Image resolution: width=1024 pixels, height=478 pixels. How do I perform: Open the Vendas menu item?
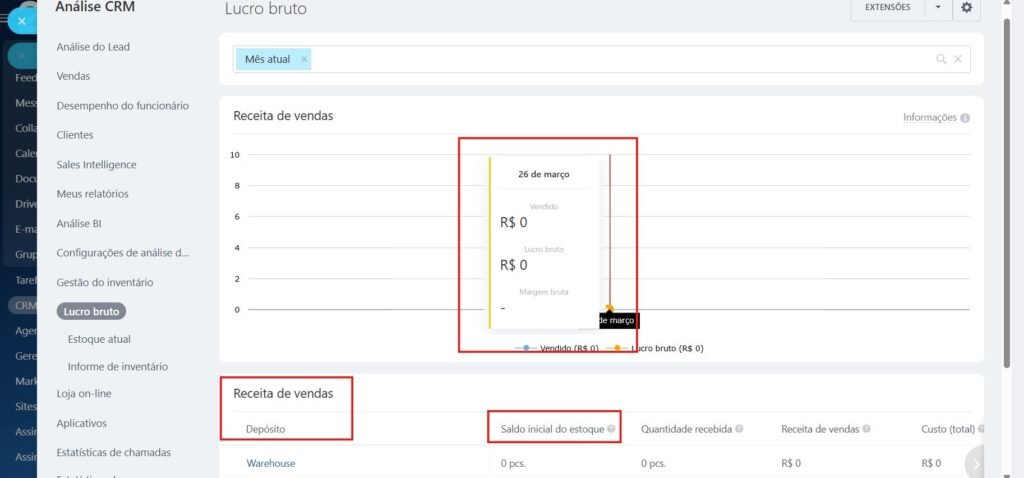coord(73,76)
